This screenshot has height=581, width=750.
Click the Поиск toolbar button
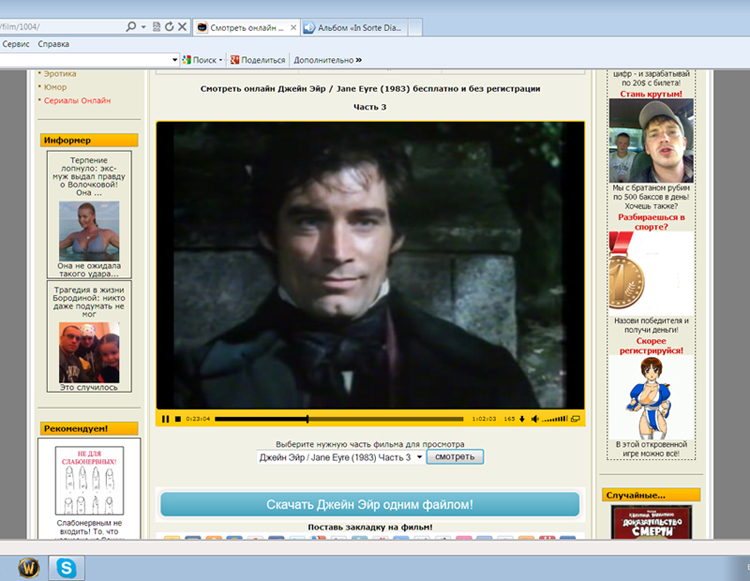[x=200, y=60]
